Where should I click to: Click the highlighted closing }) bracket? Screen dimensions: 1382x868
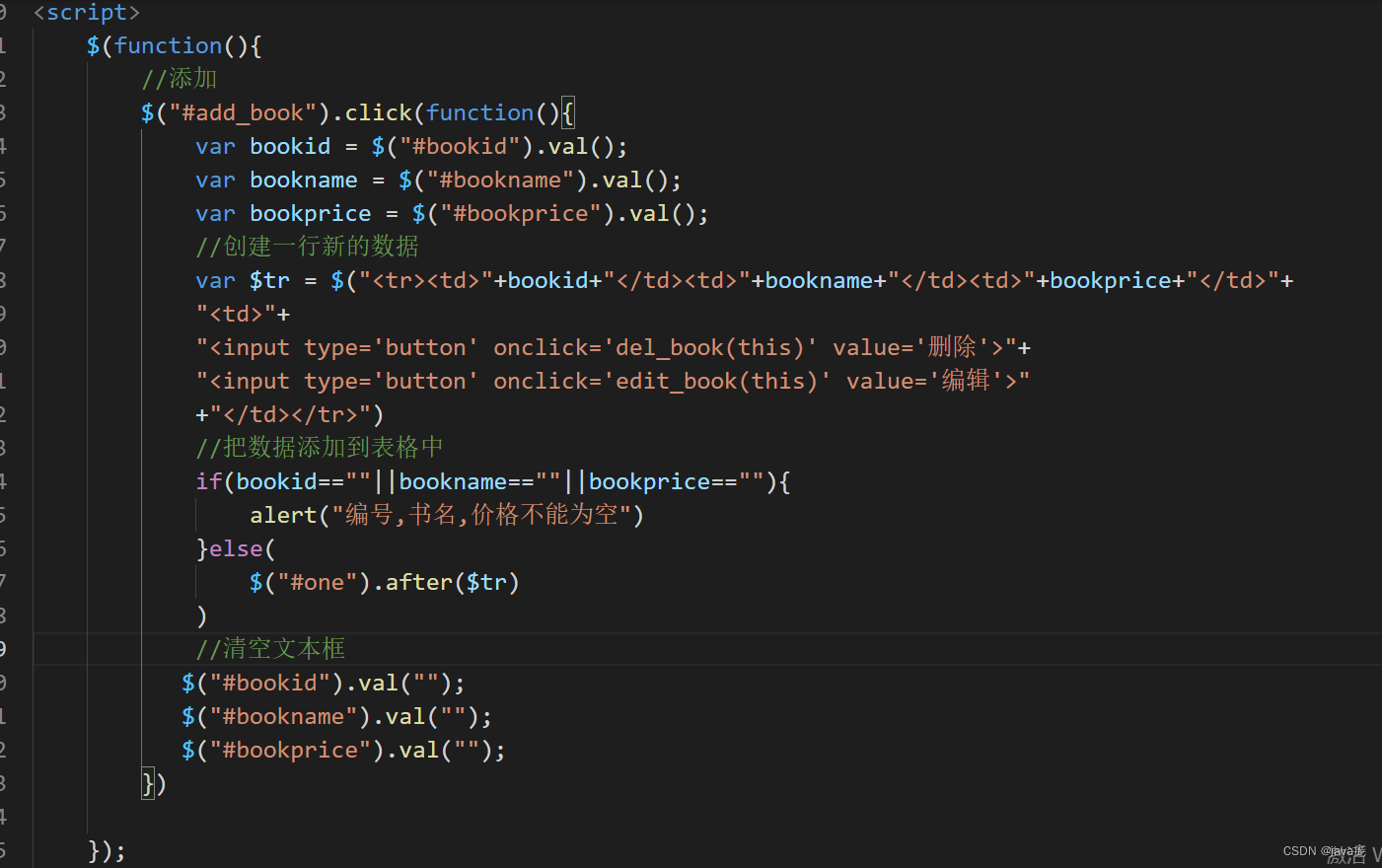tap(154, 783)
